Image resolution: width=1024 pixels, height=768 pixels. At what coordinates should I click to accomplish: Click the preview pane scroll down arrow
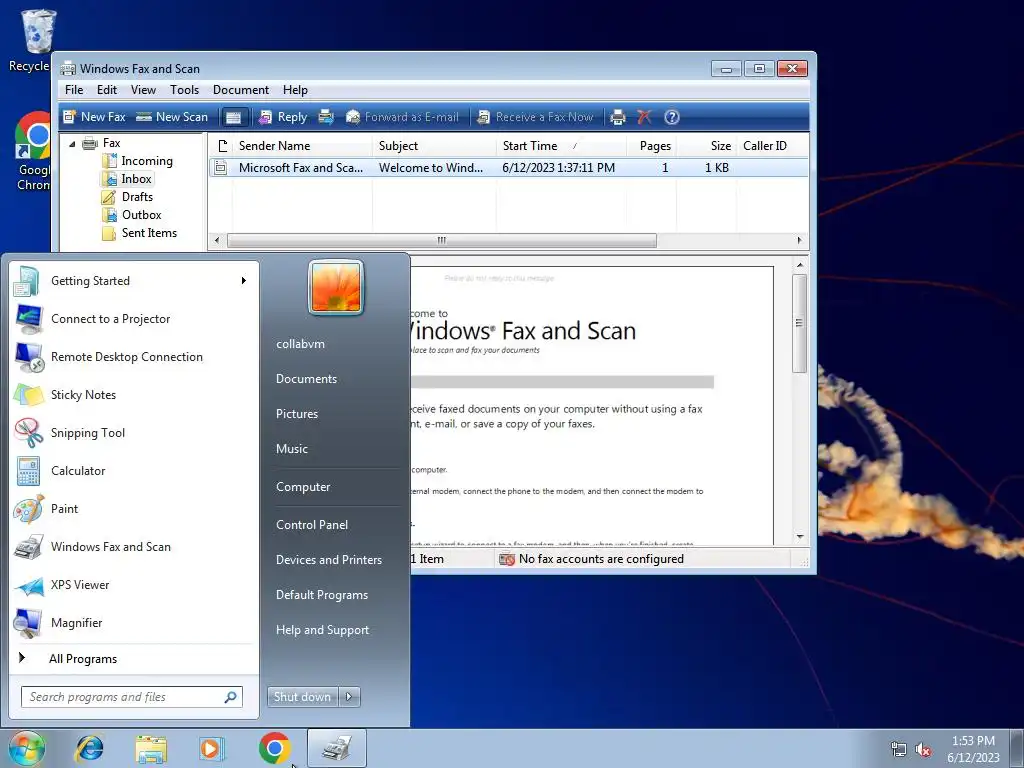coord(799,537)
